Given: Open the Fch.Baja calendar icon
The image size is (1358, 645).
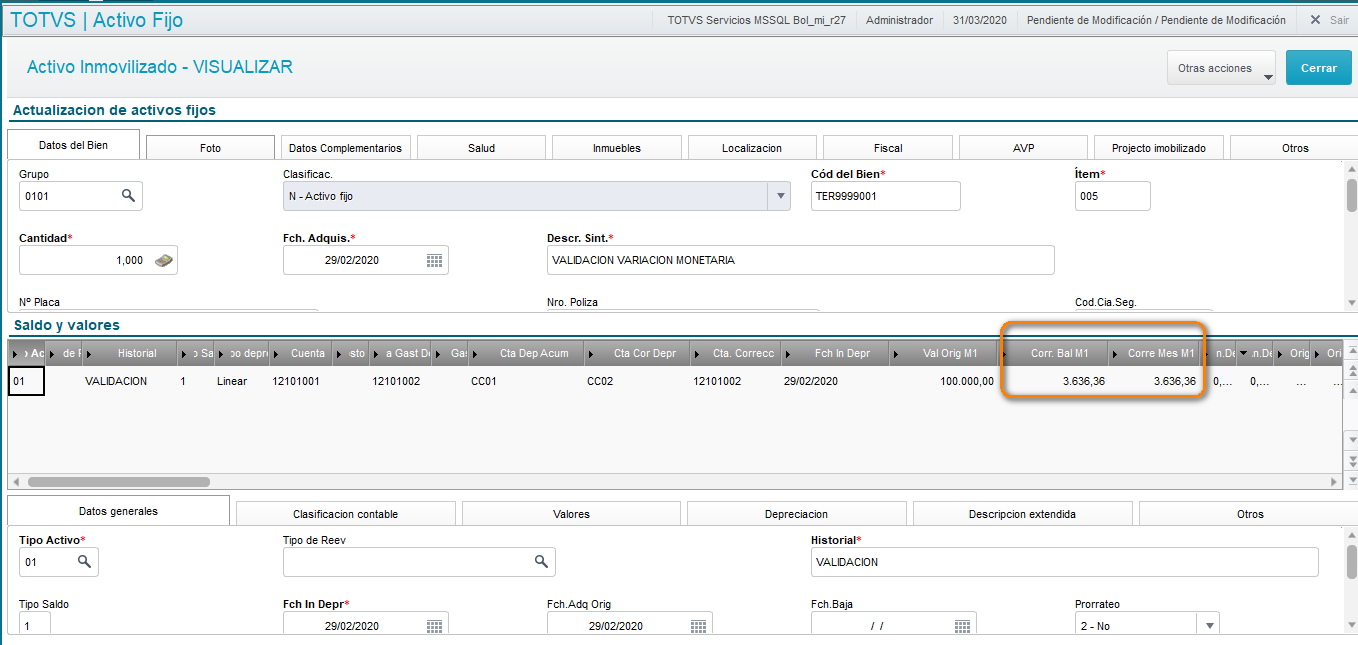Looking at the screenshot, I should [962, 626].
